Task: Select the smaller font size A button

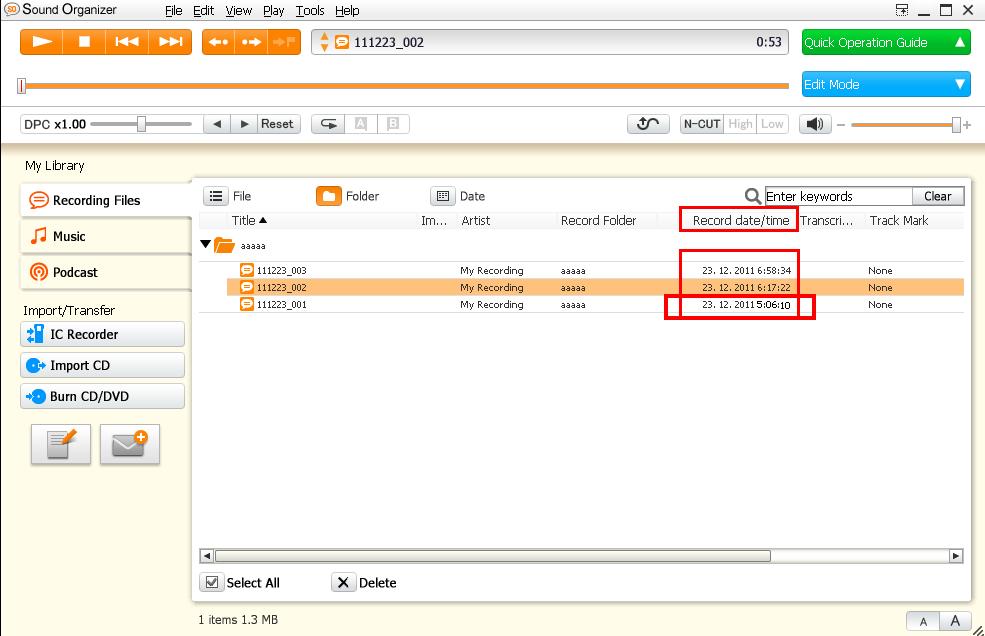Action: click(x=923, y=622)
